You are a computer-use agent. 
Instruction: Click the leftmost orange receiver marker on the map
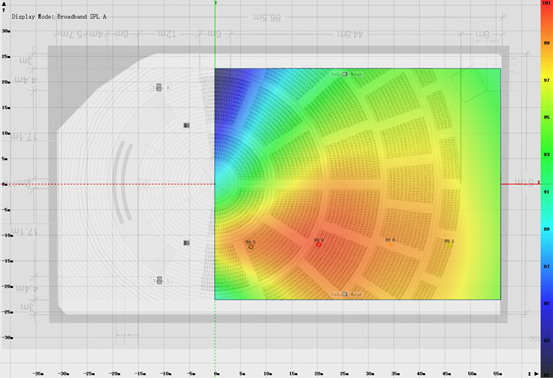(251, 246)
